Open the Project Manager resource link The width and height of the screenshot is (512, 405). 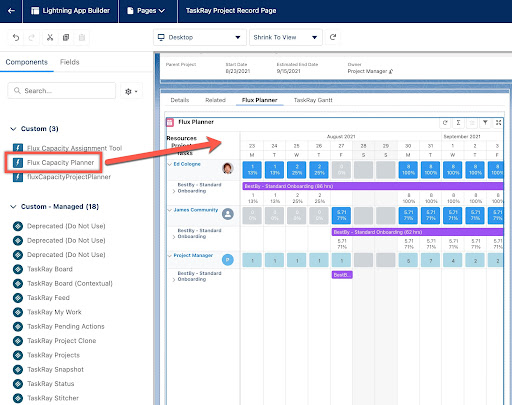(193, 255)
